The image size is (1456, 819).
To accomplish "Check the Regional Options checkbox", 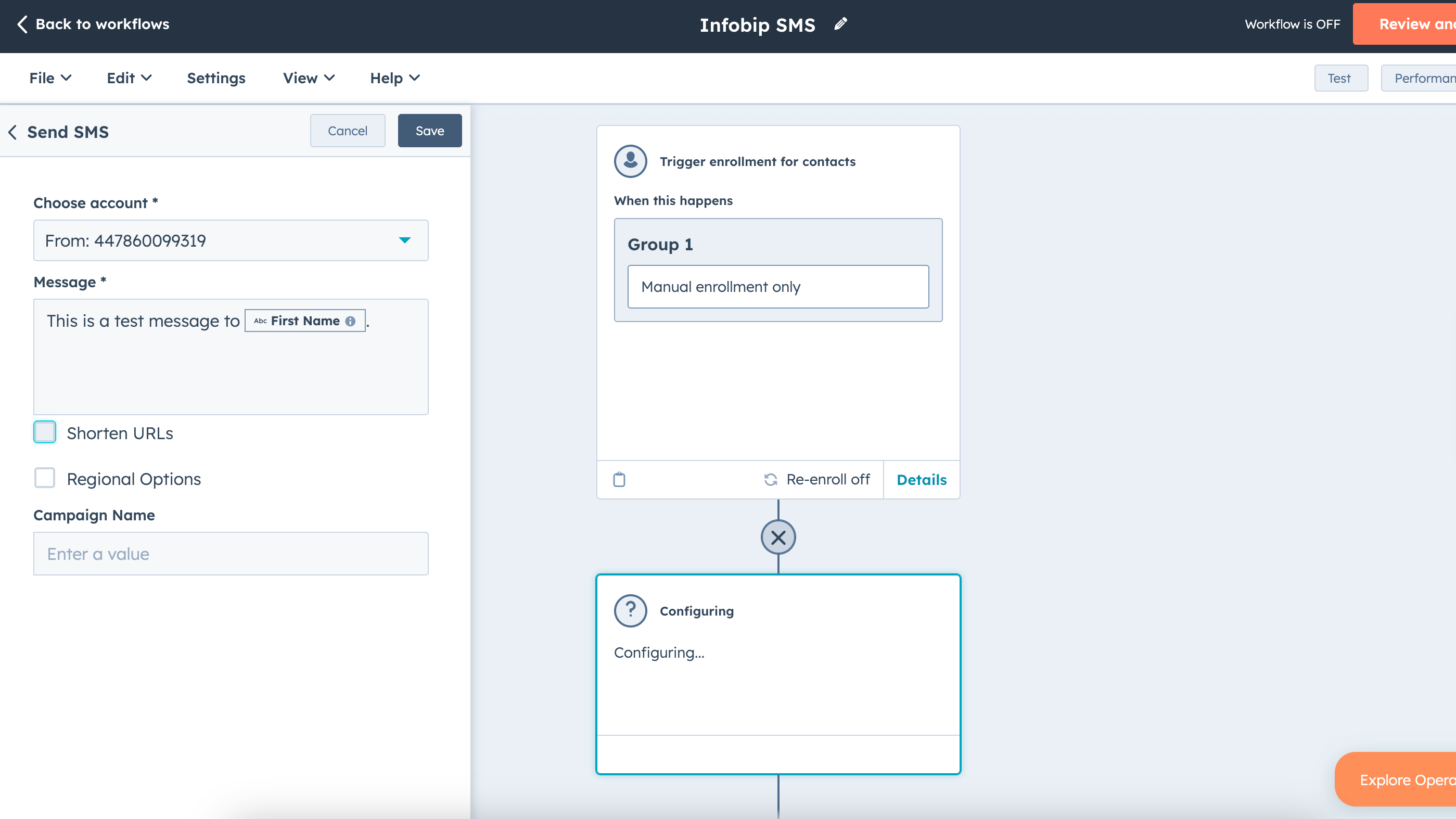I will (x=44, y=478).
